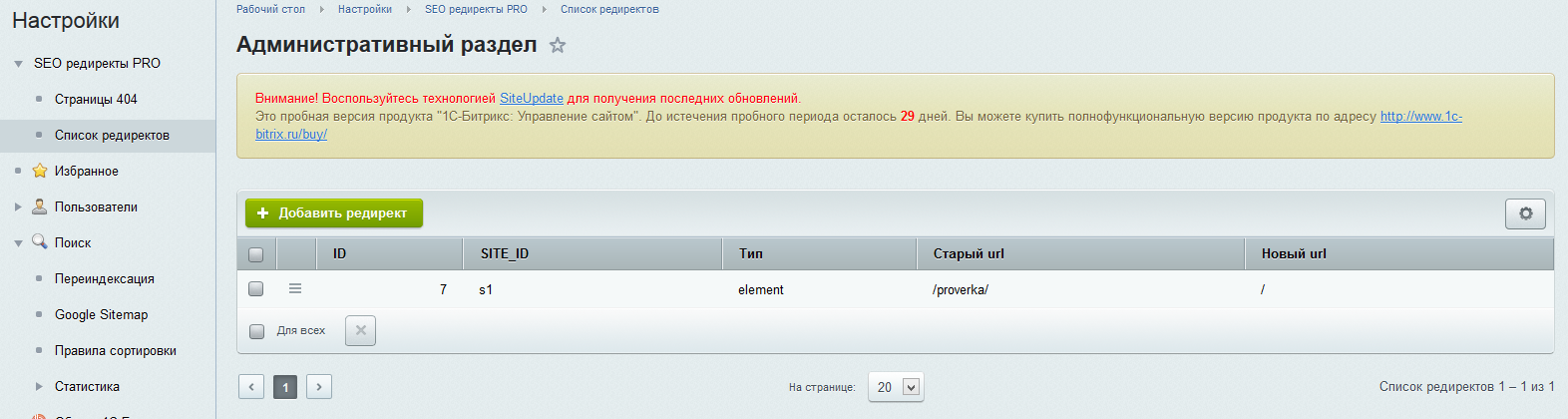Open the row actions hamburger menu
Screen dimensions: 1568x419
[295, 288]
